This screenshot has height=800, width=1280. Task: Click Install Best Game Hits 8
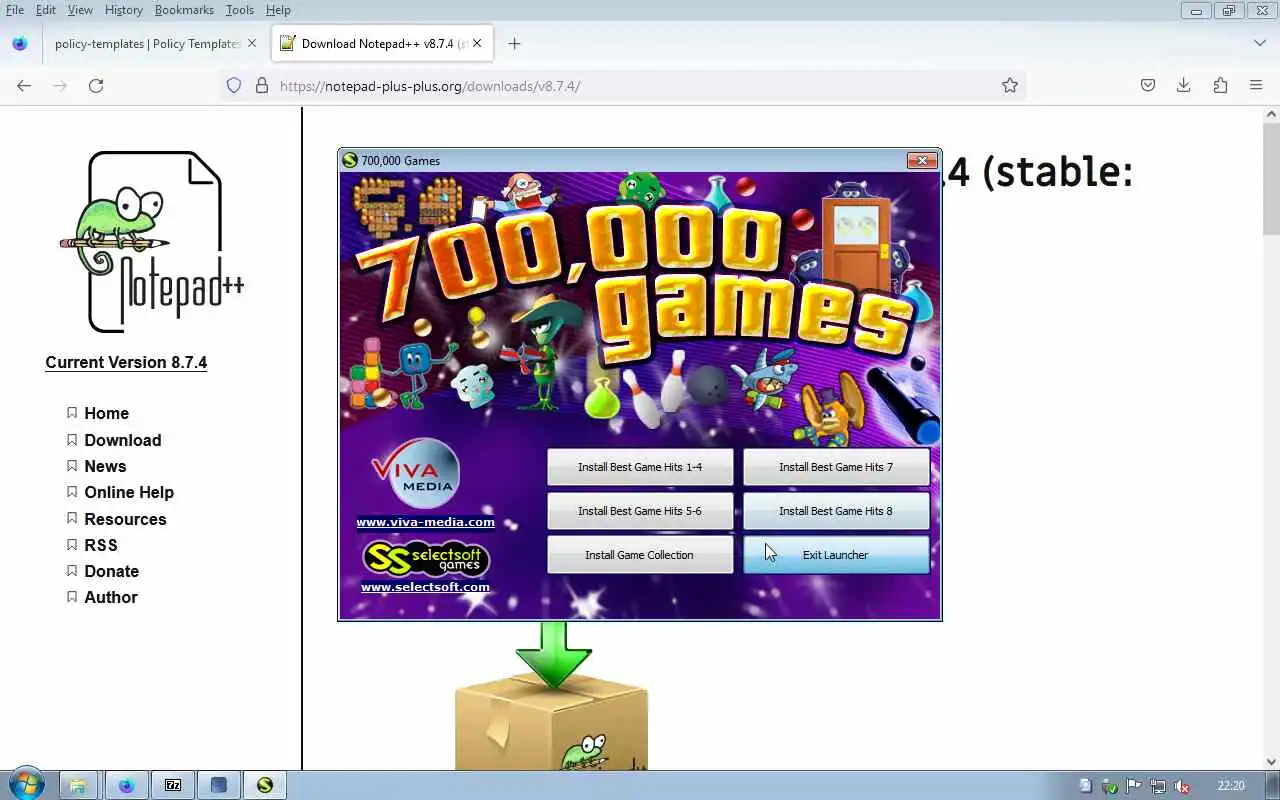click(836, 511)
